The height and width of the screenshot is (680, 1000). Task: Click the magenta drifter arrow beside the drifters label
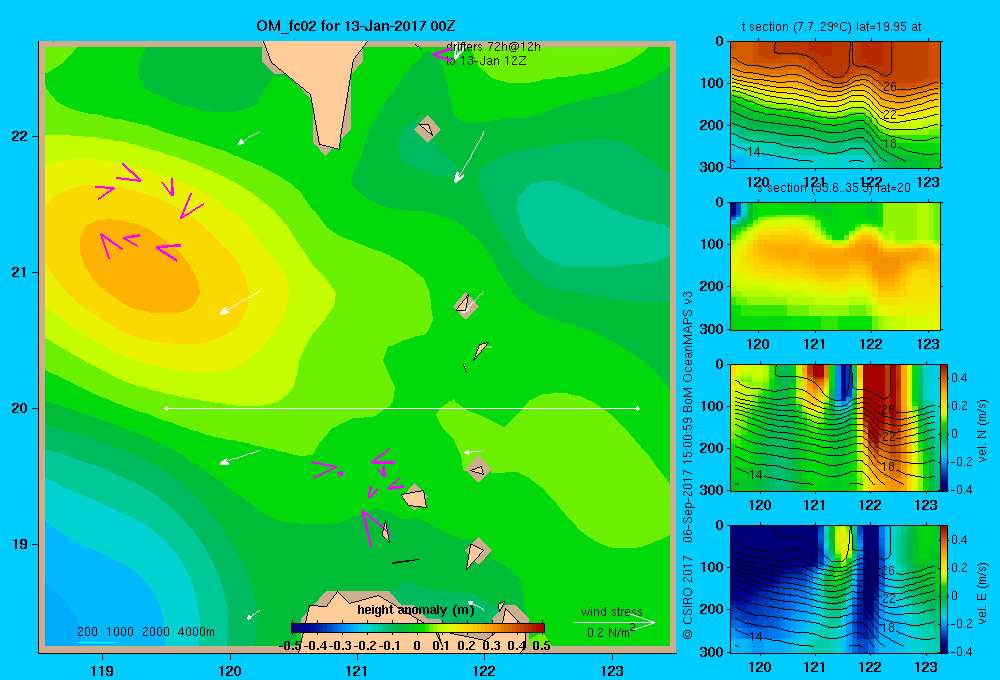443,55
